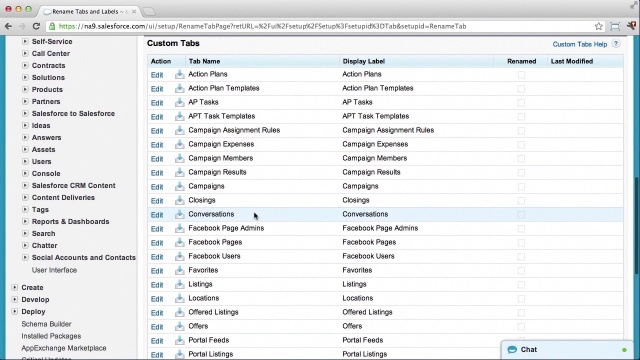Click Edit for the Action Plans tab

coord(157,75)
